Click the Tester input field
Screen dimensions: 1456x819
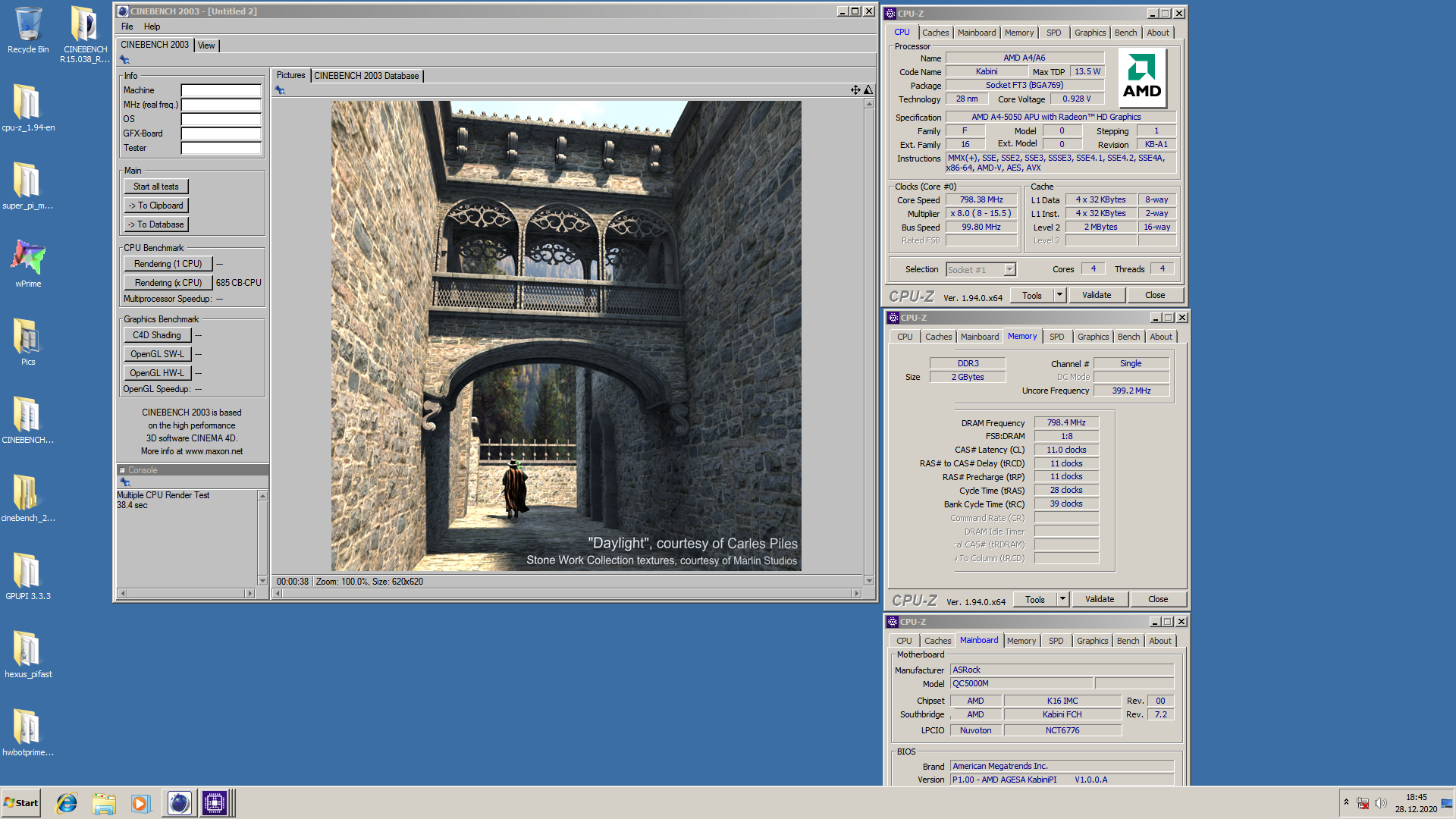(x=221, y=148)
